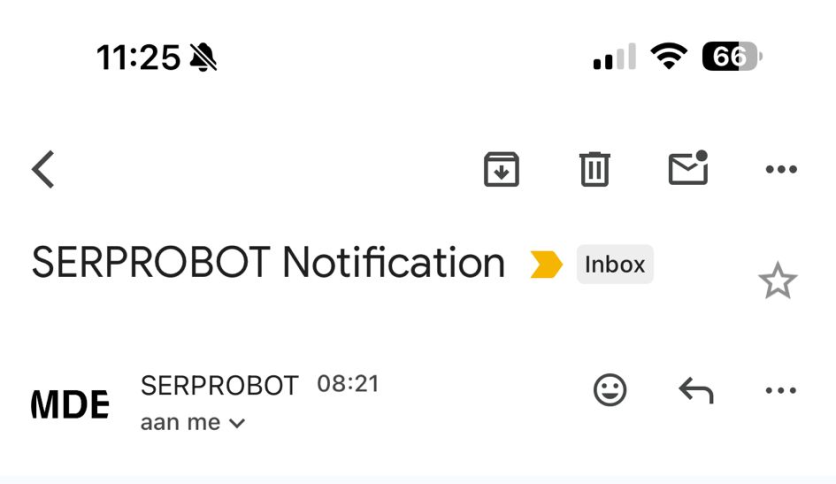
Task: Tap the silent mode bell icon
Action: [203, 59]
